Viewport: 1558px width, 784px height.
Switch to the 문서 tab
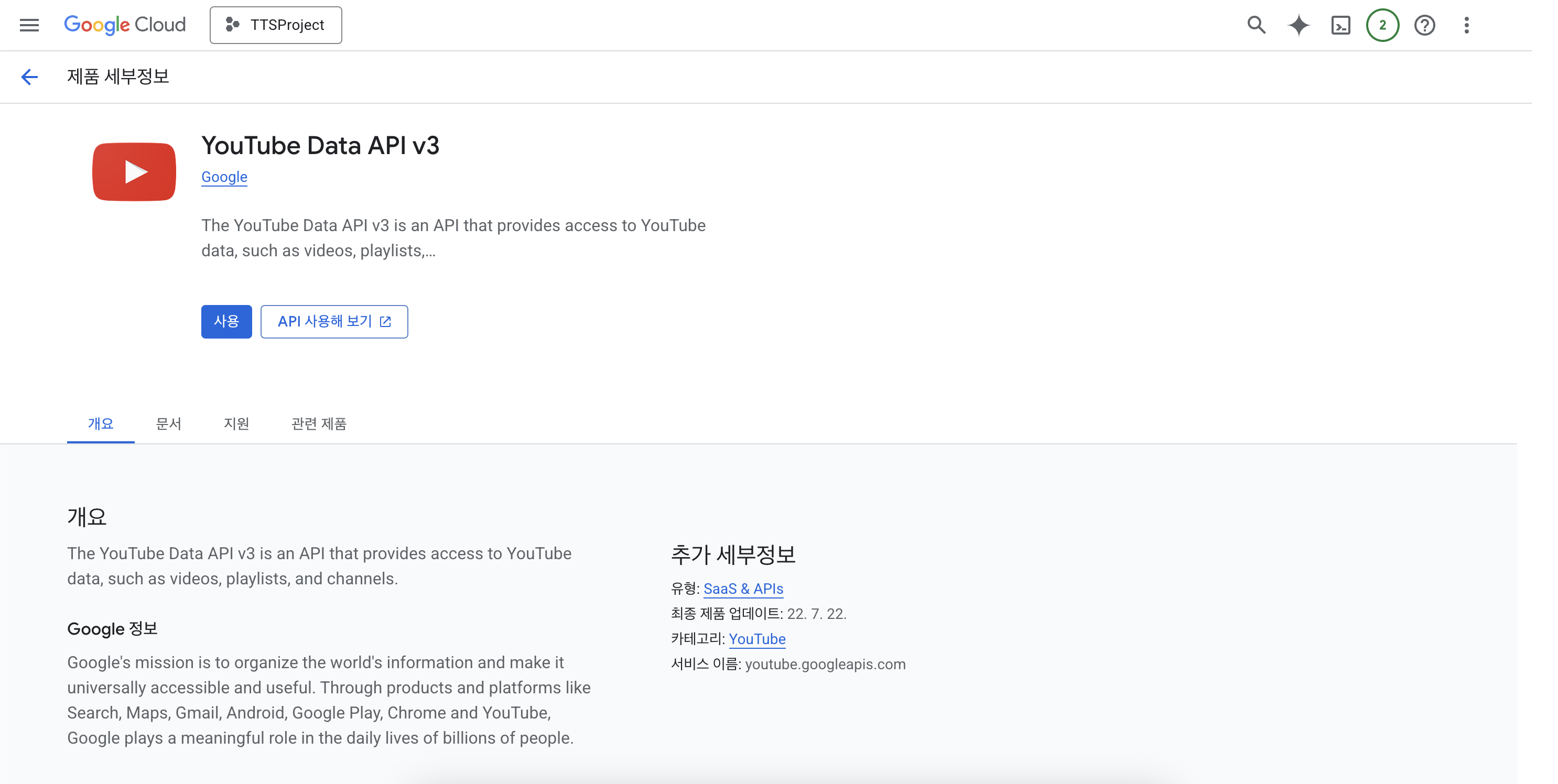point(168,424)
